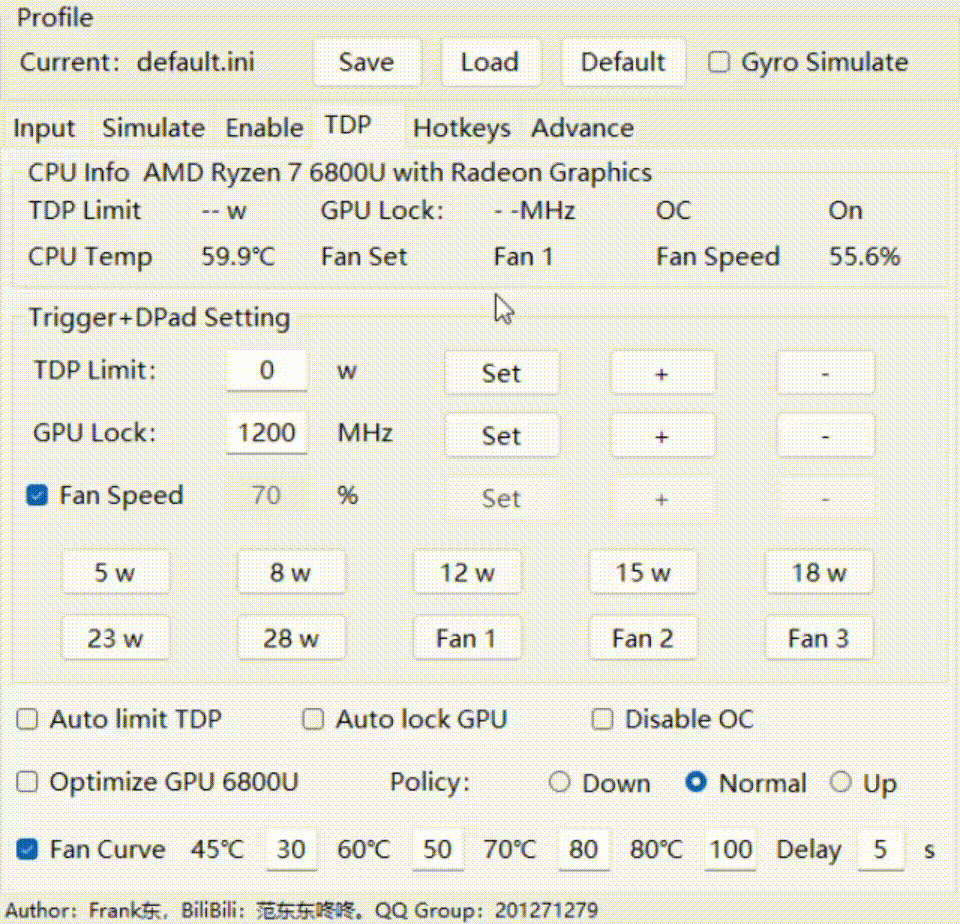
Task: Open the Hotkeys tab
Action: click(462, 128)
